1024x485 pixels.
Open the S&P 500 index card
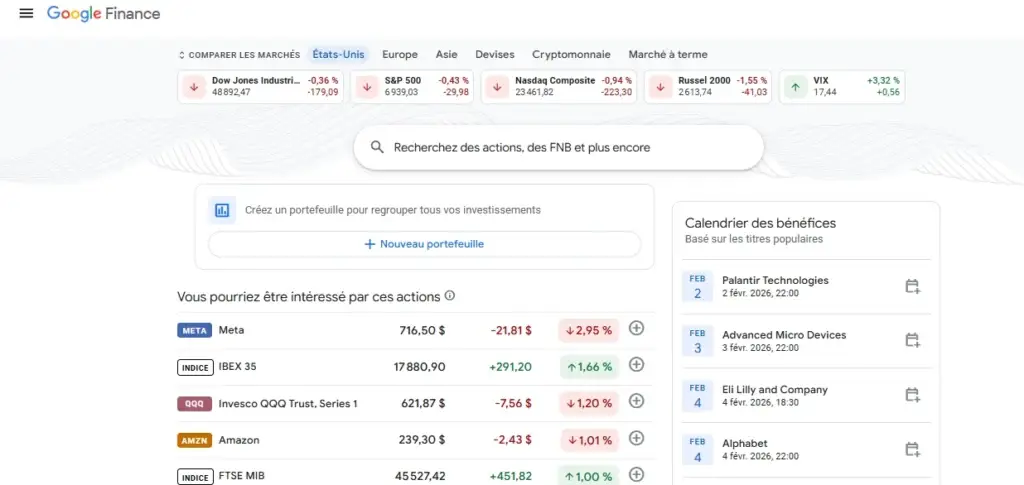pyautogui.click(x=412, y=87)
